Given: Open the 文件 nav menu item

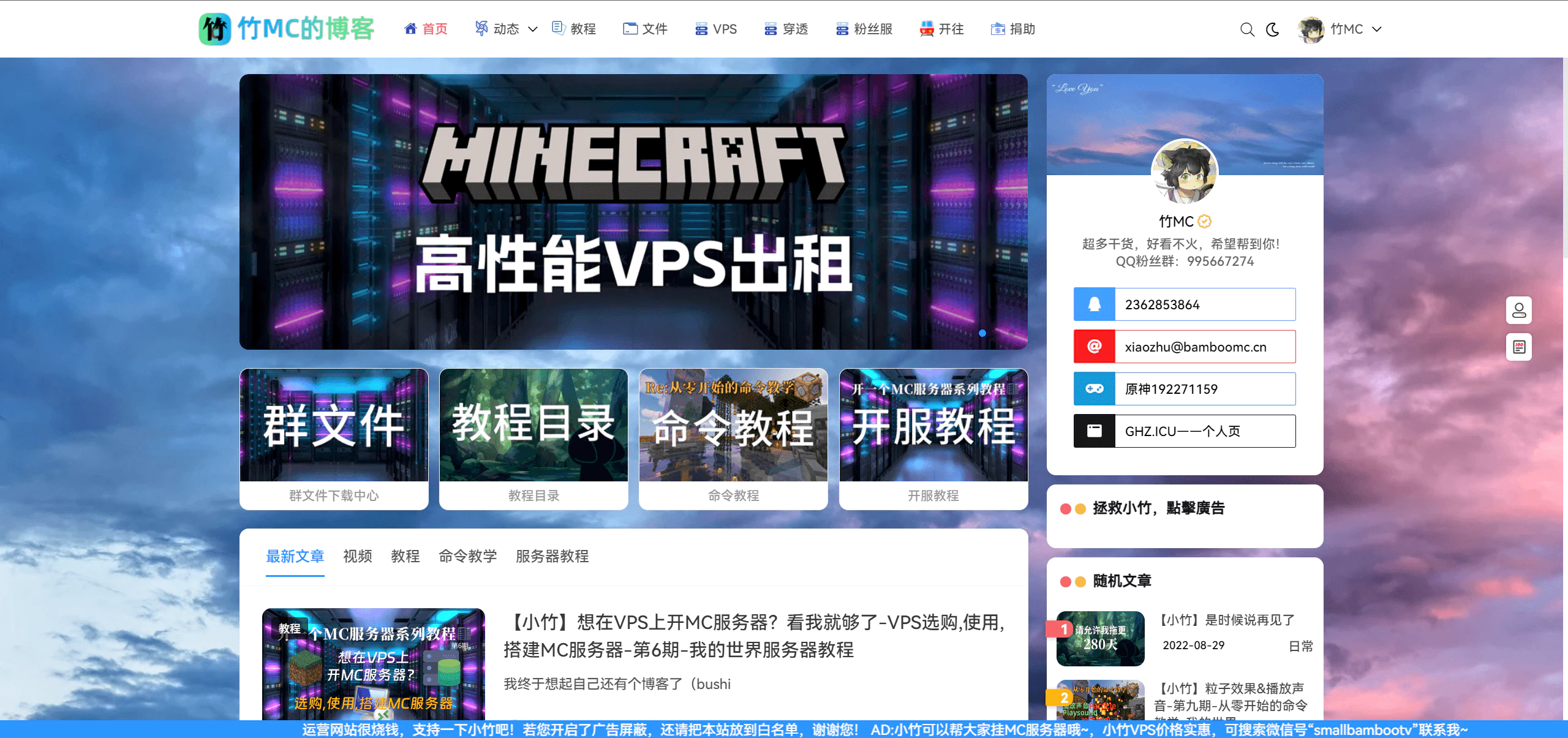Looking at the screenshot, I should pyautogui.click(x=645, y=29).
